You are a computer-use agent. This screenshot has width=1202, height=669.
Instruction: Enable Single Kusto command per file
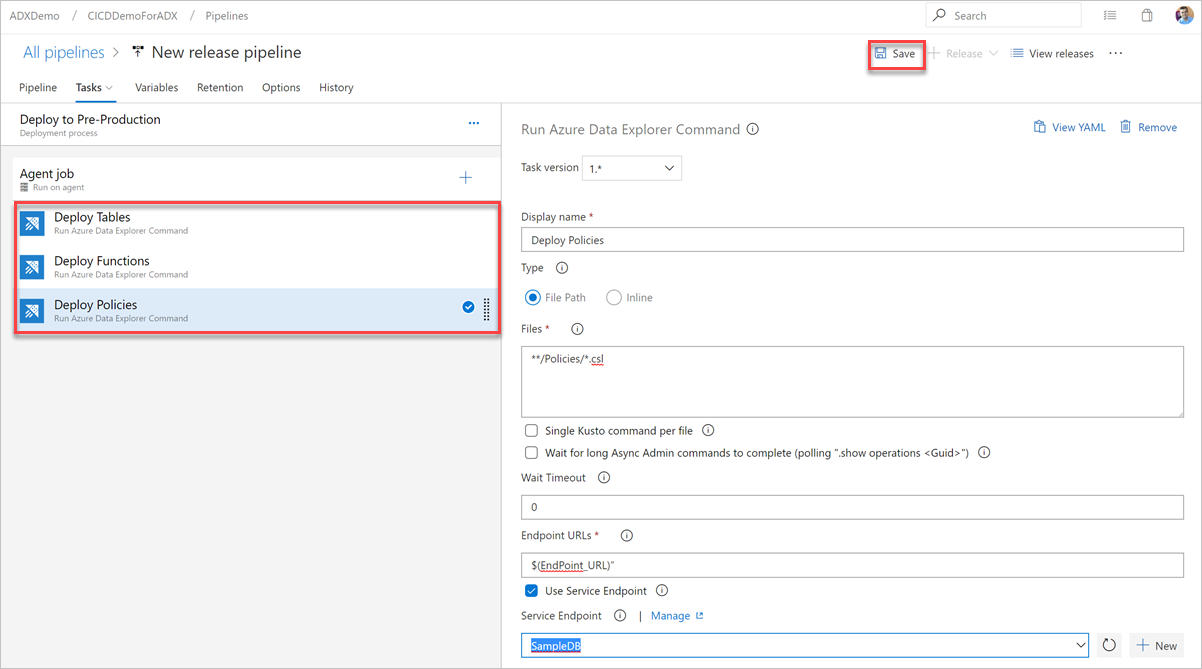point(531,430)
